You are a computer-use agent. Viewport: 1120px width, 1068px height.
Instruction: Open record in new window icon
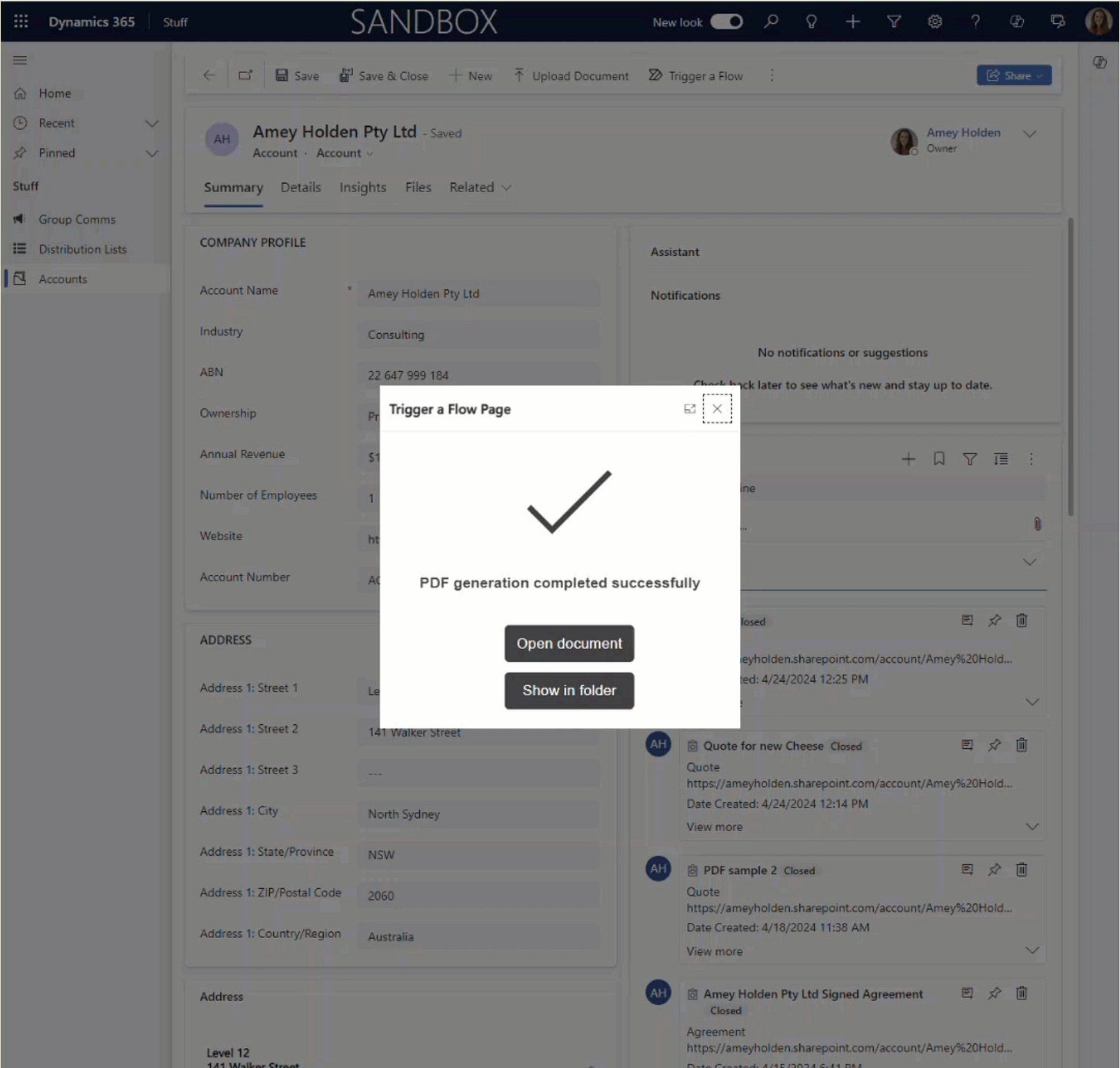point(245,75)
